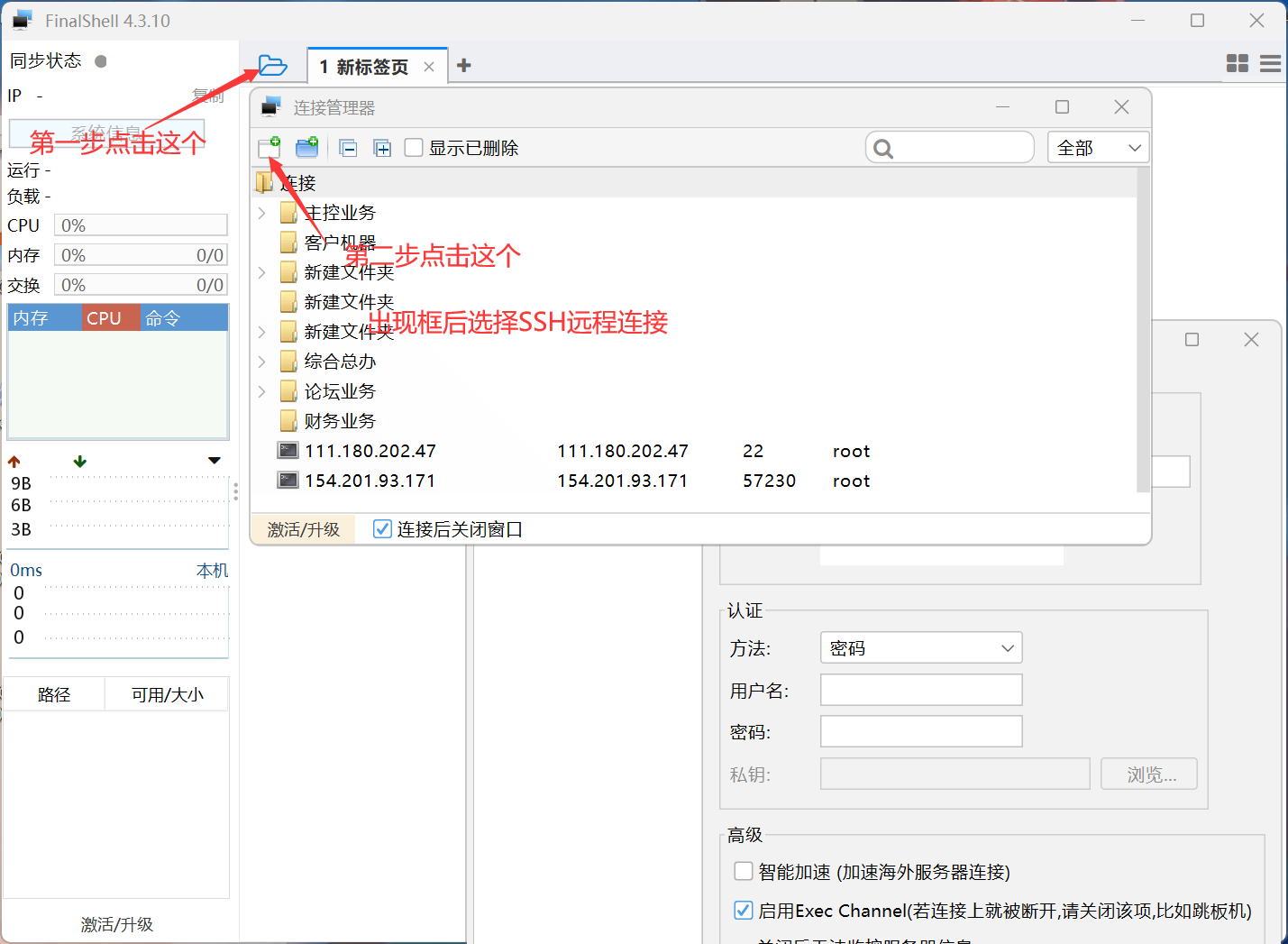1288x944 pixels.
Task: Open the connection manager folder icon
Action: [272, 65]
